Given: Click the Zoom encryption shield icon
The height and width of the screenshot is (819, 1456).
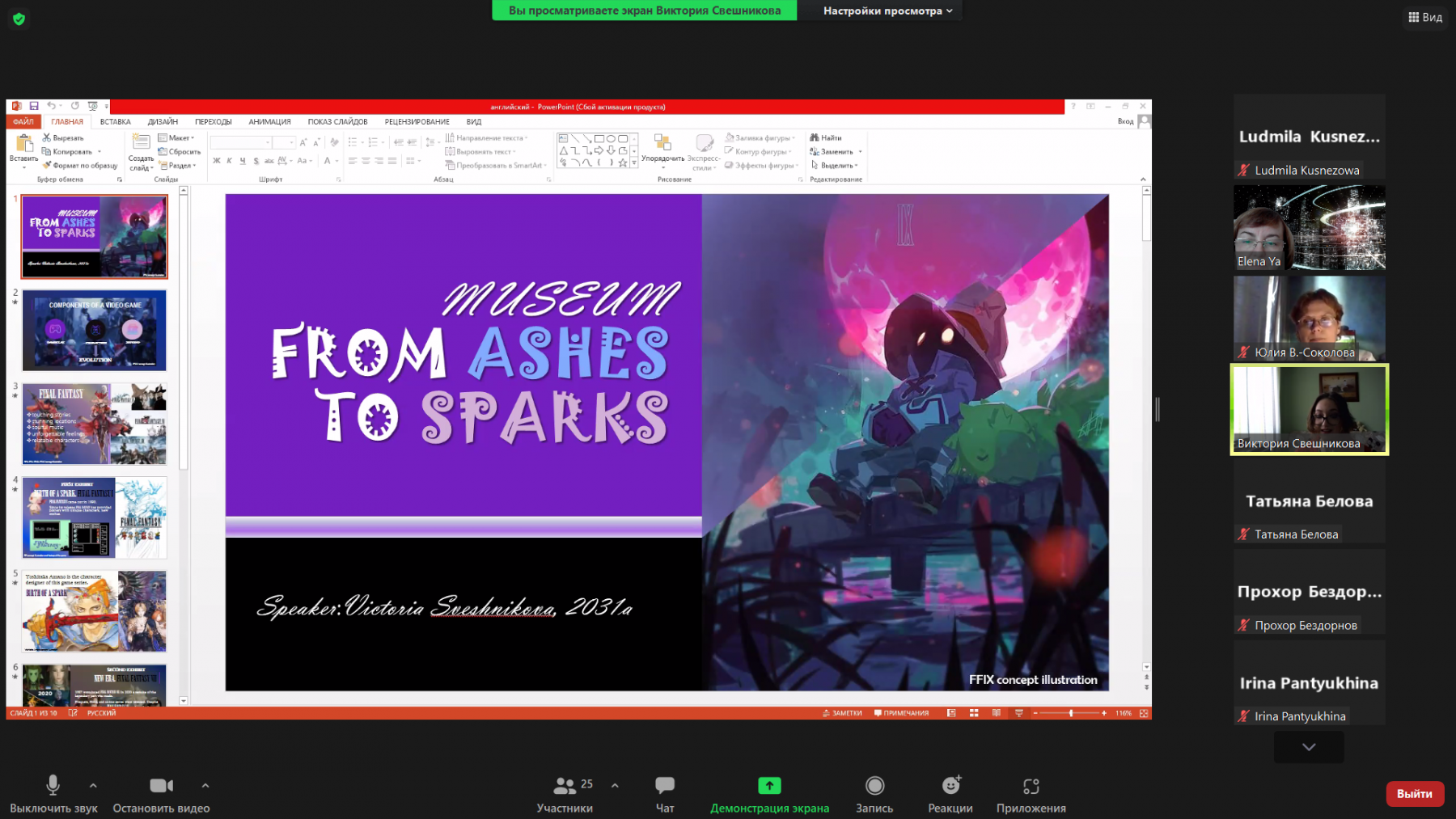Looking at the screenshot, I should 19,19.
